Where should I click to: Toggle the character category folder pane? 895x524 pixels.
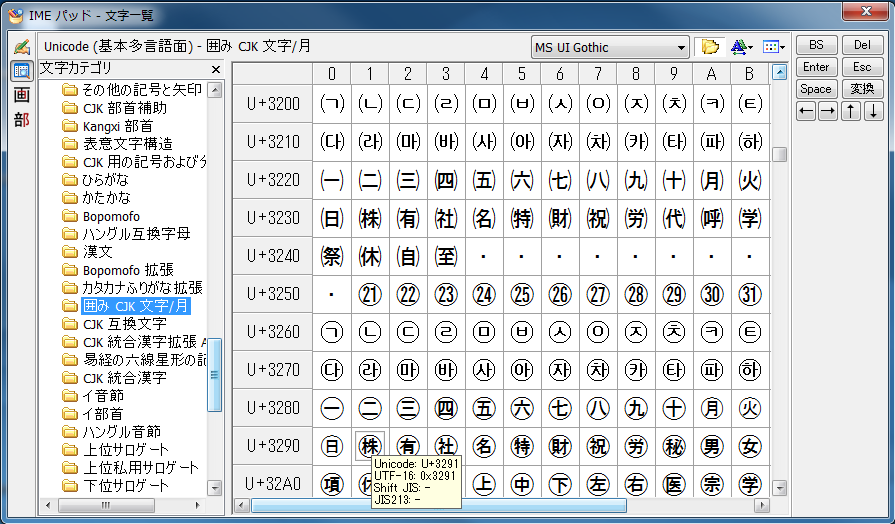[710, 47]
